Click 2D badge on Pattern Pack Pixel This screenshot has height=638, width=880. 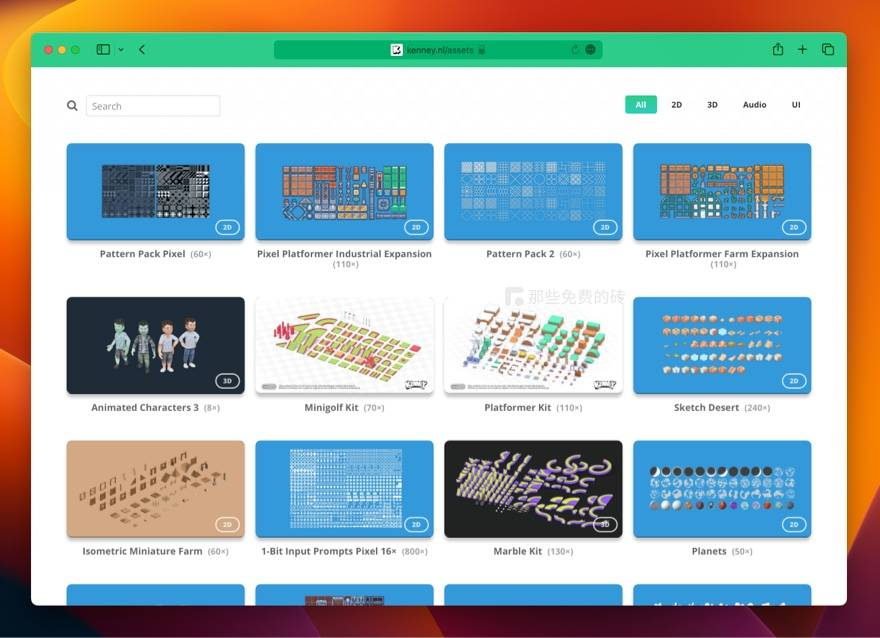point(227,227)
